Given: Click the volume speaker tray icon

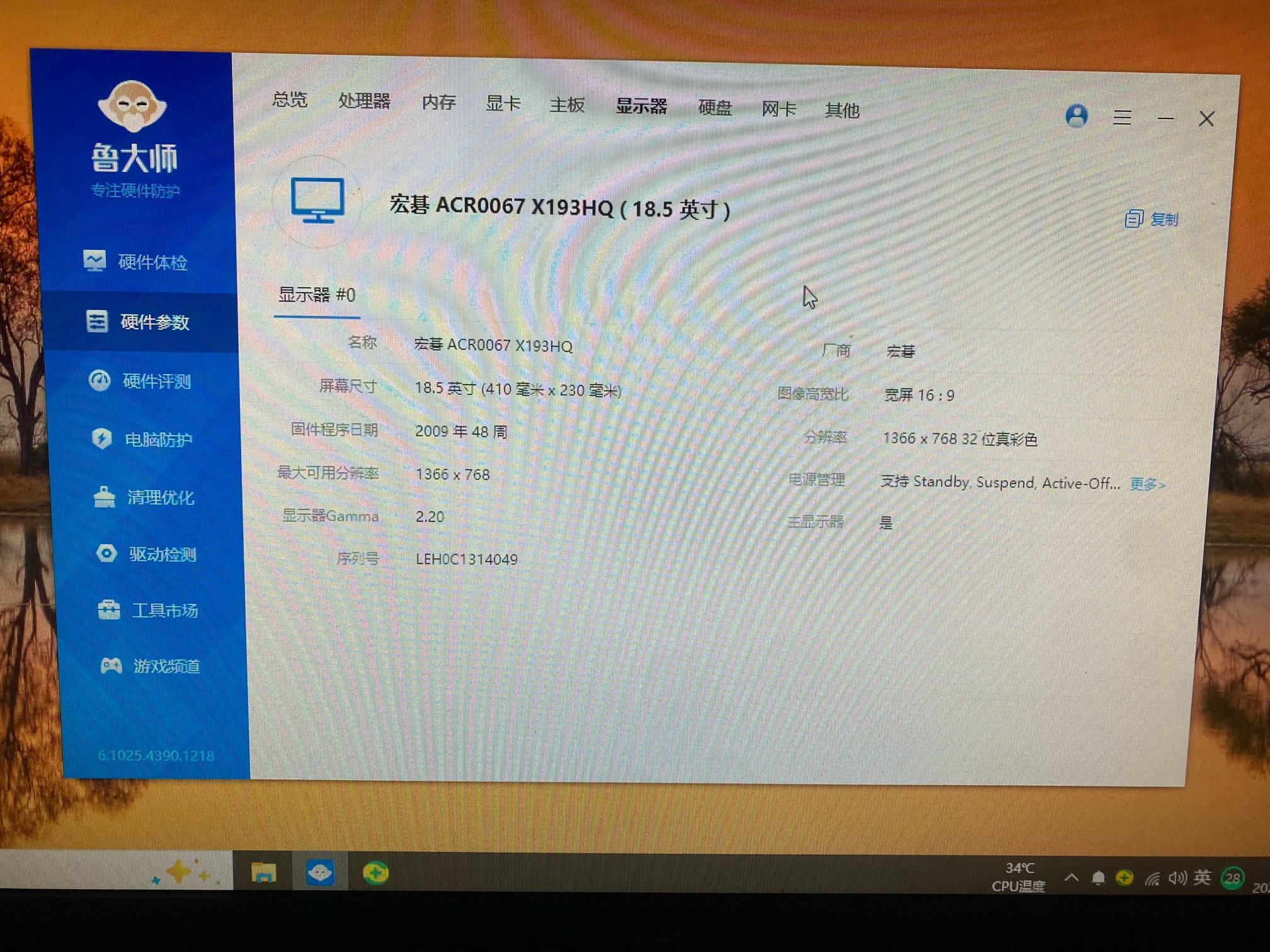Looking at the screenshot, I should pyautogui.click(x=1177, y=878).
